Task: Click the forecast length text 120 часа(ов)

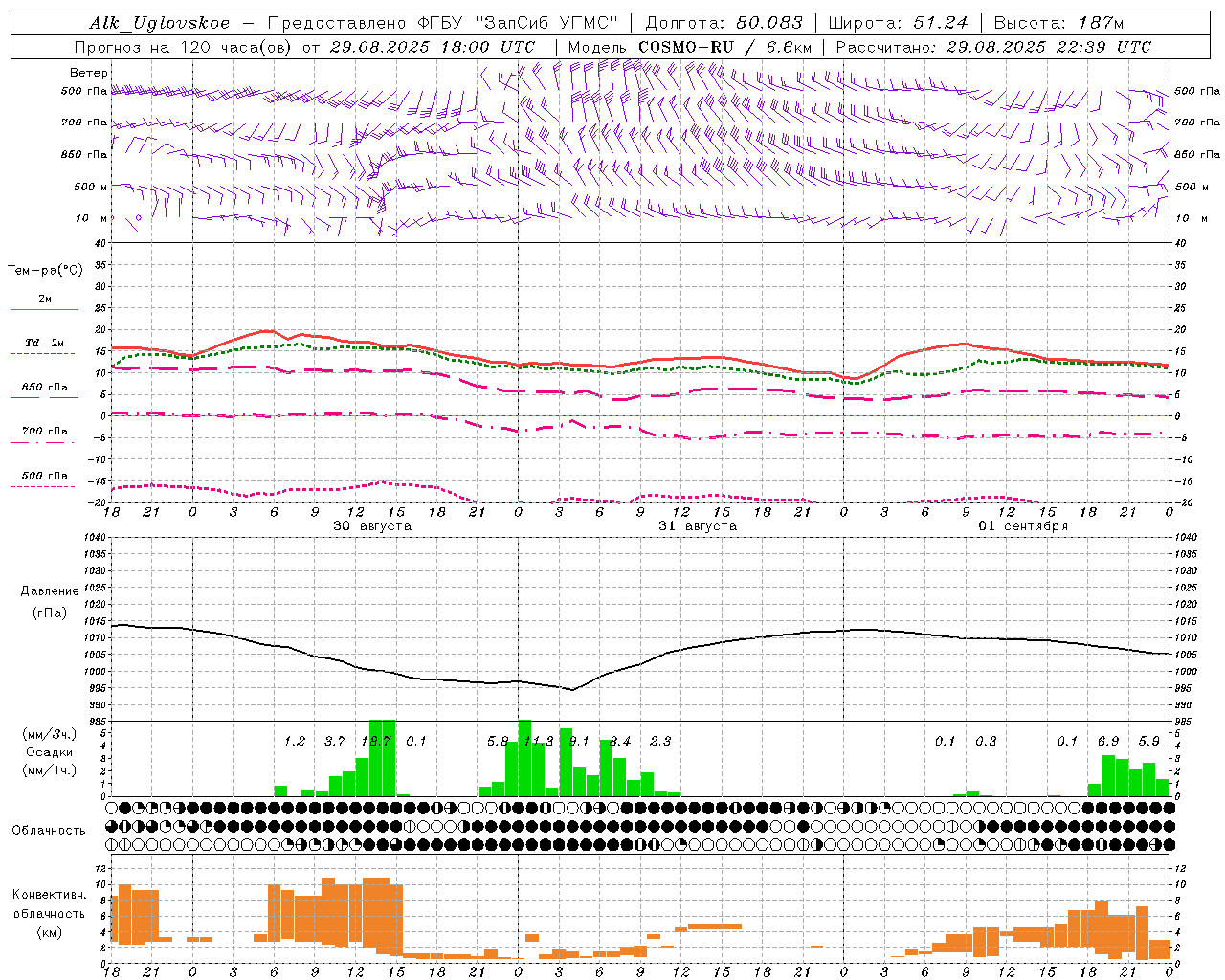Action: point(237,47)
